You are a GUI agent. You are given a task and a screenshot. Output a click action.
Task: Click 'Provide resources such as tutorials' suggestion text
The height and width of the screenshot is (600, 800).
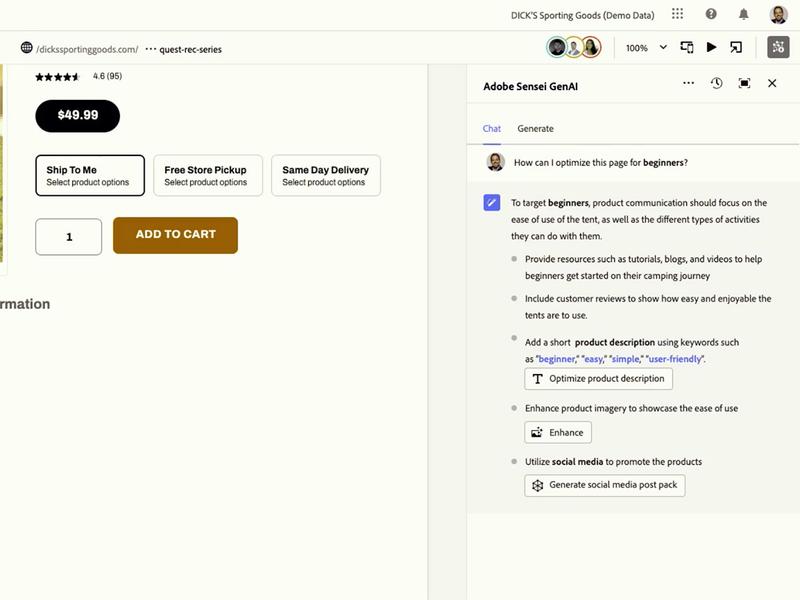point(643,267)
